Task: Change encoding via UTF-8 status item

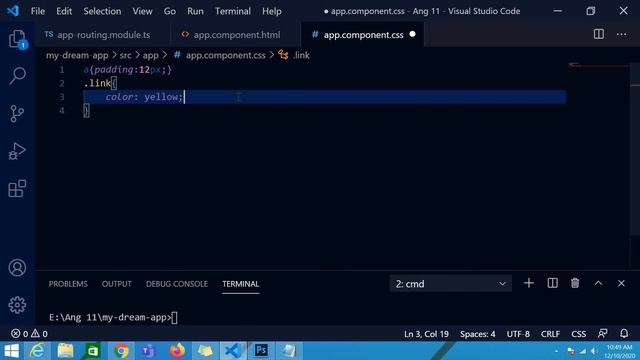Action: click(x=518, y=334)
